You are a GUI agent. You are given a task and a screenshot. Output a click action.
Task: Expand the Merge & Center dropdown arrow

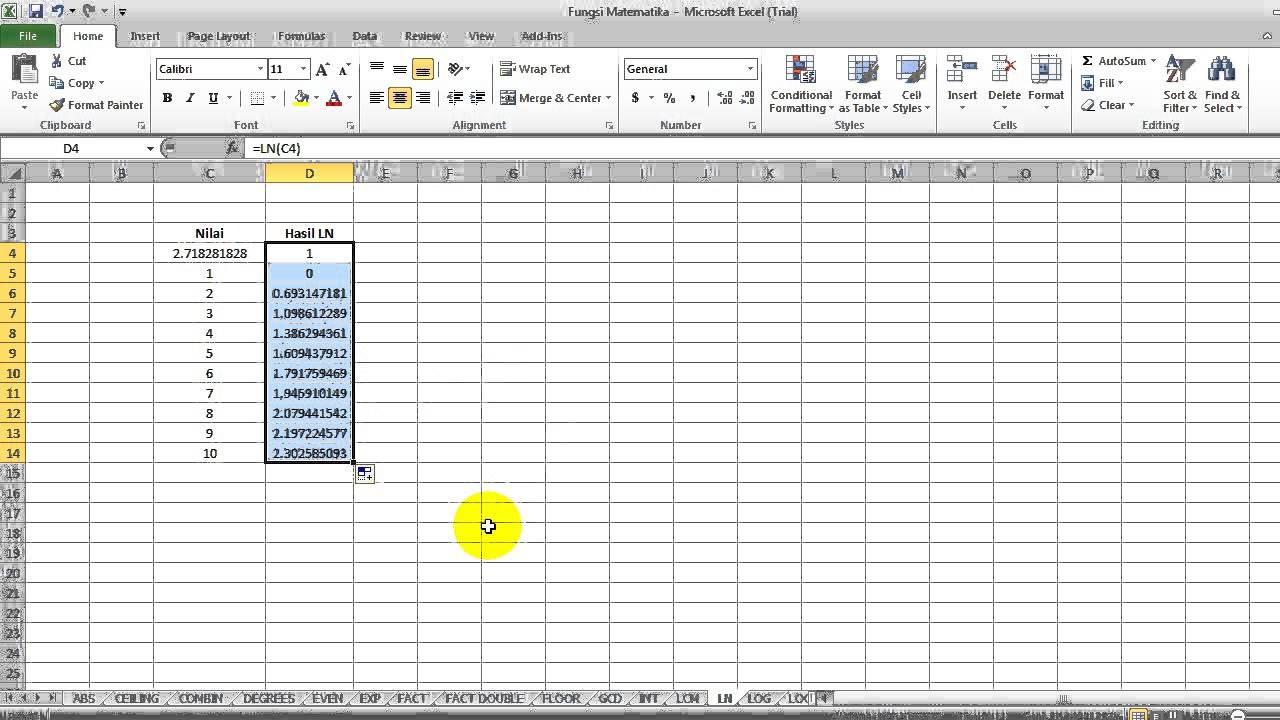(x=608, y=98)
